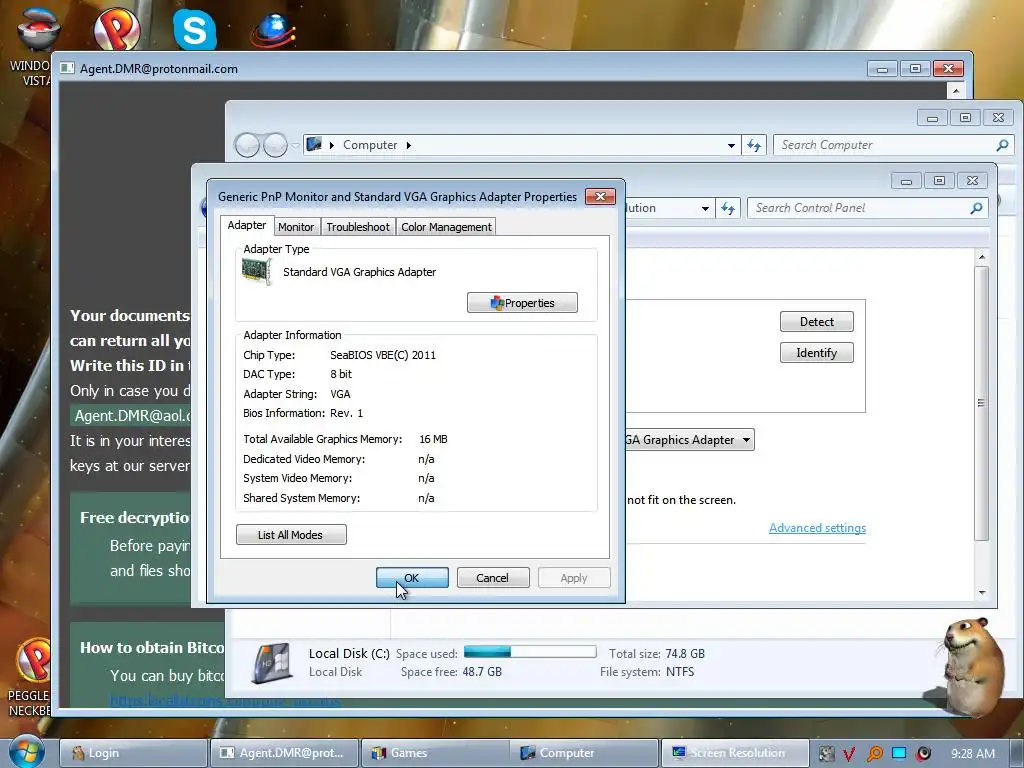Refresh the Control Panel address bar
The height and width of the screenshot is (768, 1024).
pyautogui.click(x=728, y=208)
